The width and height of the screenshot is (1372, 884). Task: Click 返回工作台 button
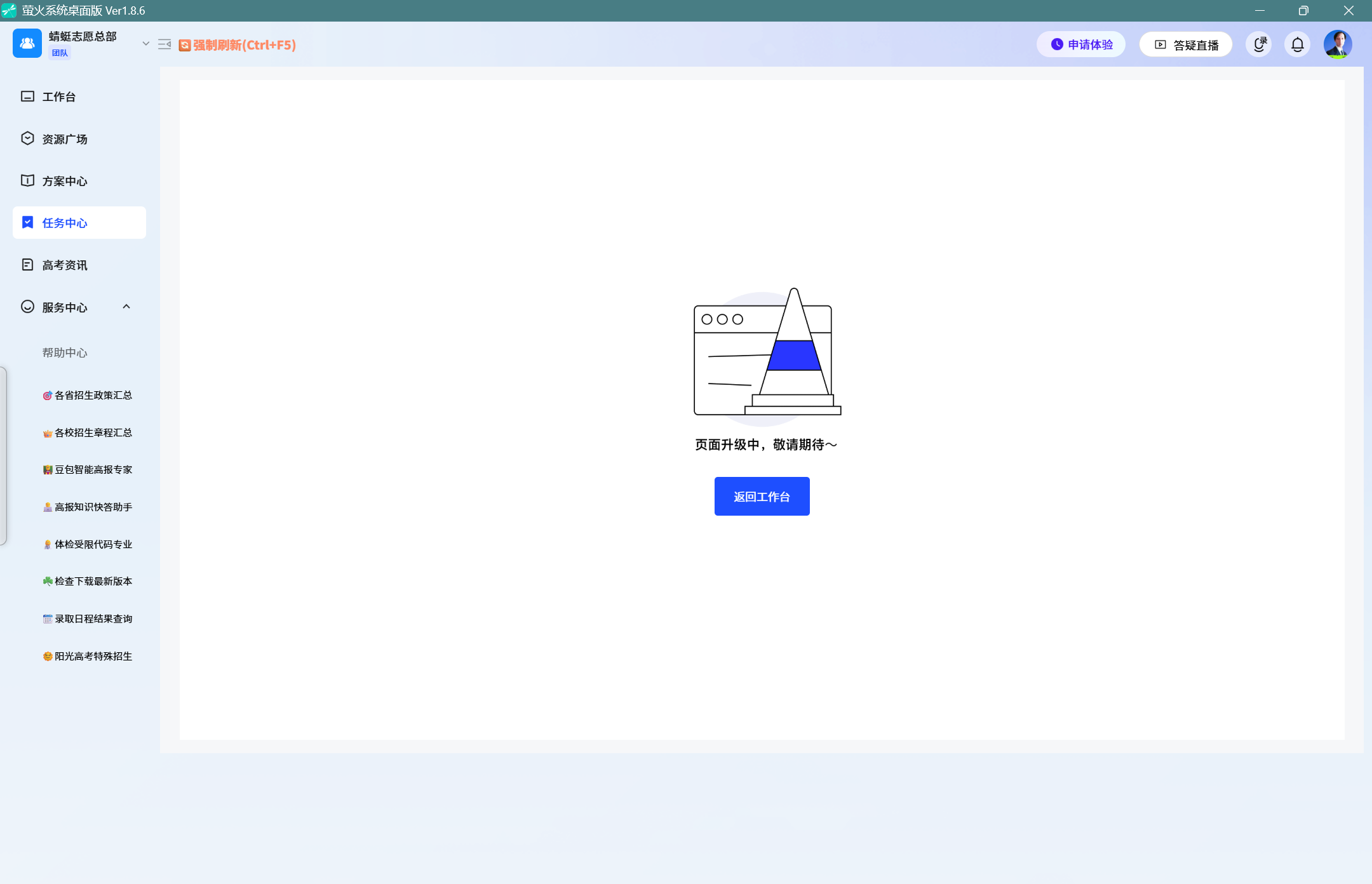click(x=762, y=497)
